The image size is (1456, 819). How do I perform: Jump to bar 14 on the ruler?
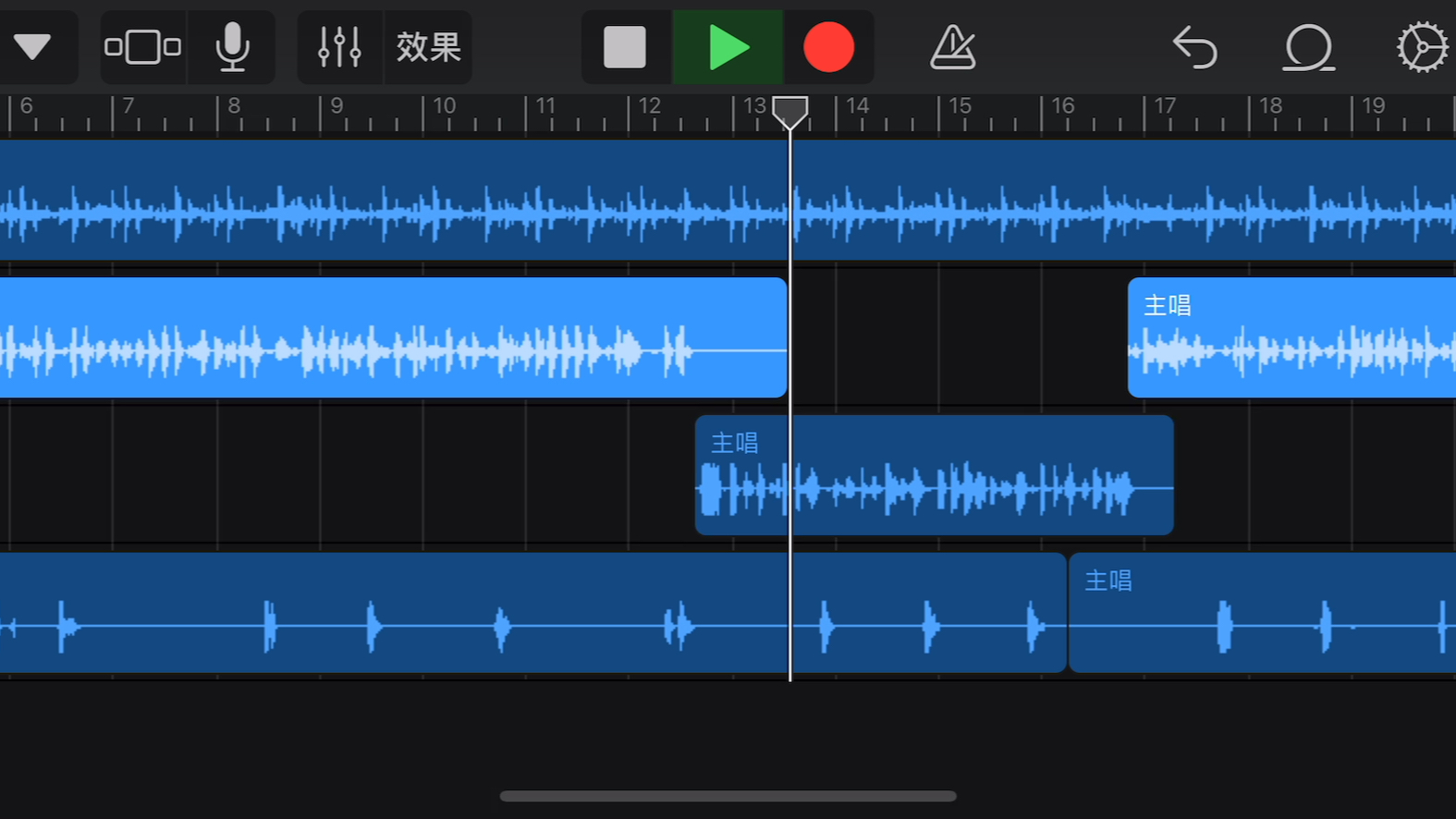tap(858, 106)
